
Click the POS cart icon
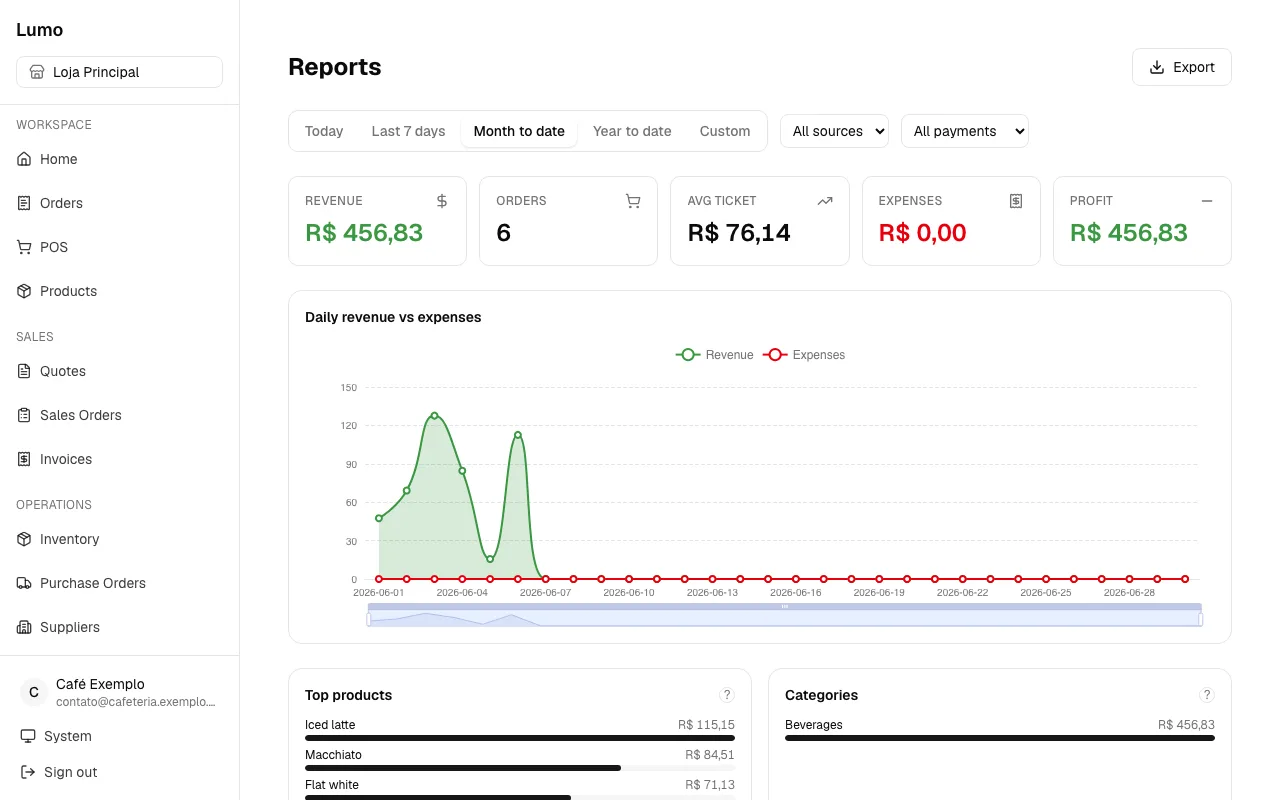point(24,247)
